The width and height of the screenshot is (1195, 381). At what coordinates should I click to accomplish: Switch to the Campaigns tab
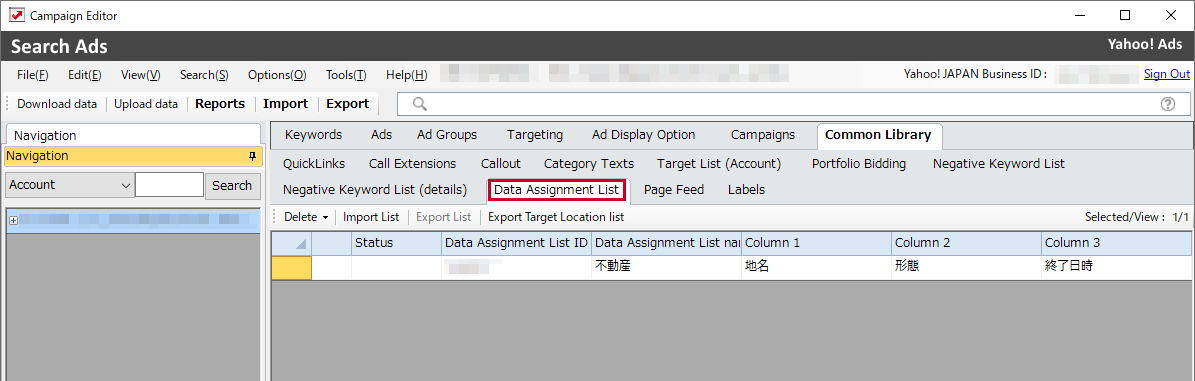pos(762,135)
